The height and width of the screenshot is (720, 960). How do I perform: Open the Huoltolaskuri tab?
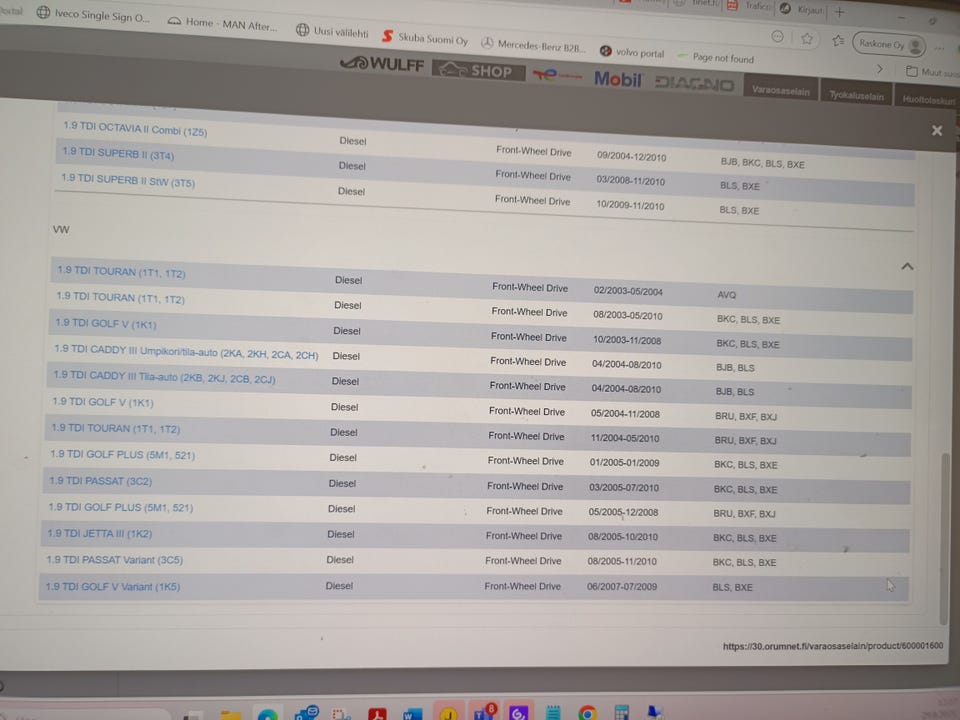tap(928, 99)
